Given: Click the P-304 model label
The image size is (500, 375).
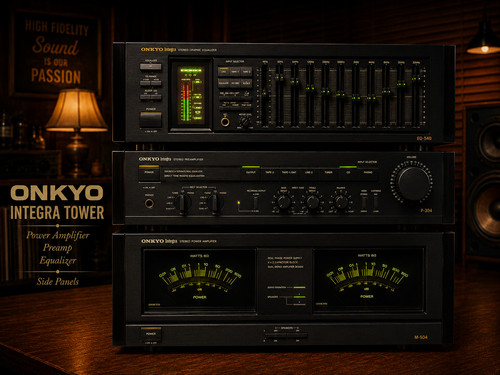Looking at the screenshot, I should (426, 211).
